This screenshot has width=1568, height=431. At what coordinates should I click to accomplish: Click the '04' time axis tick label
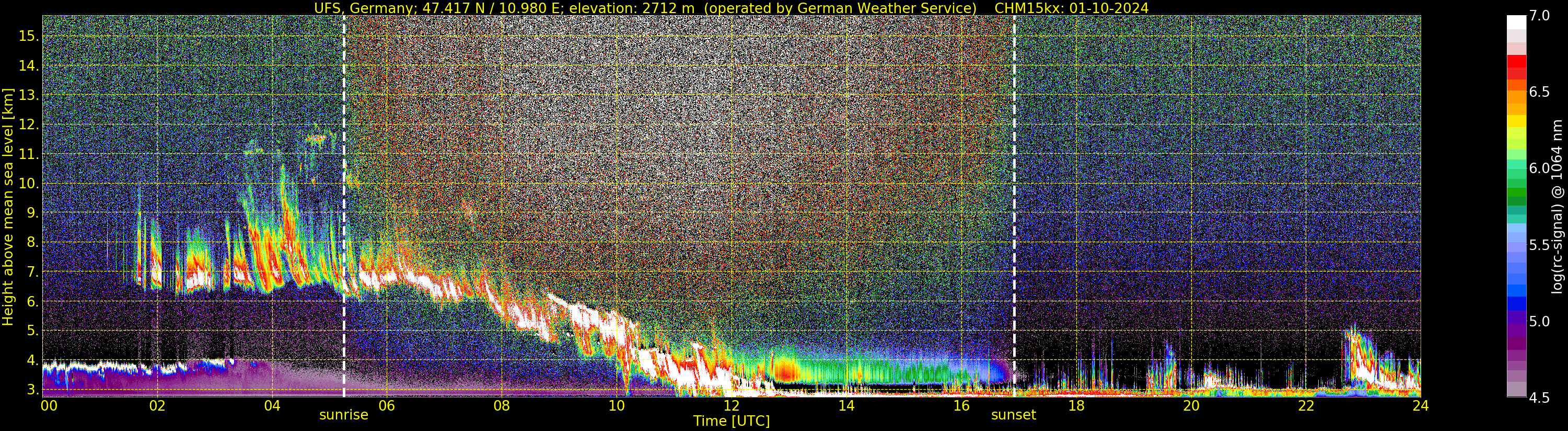point(272,405)
